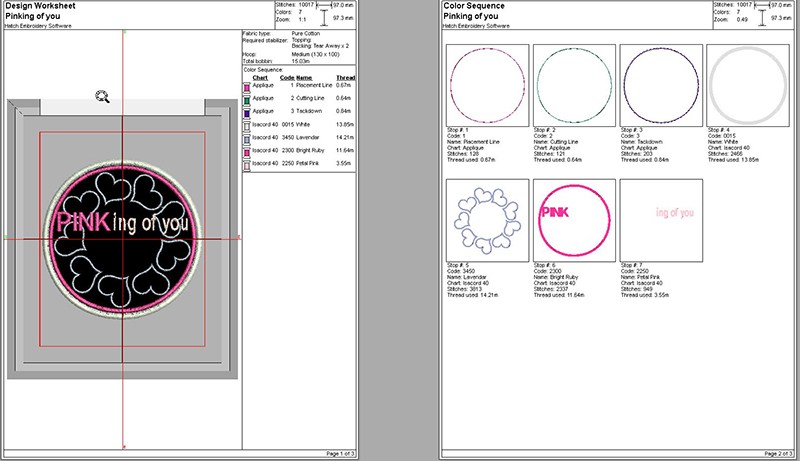Click the 'Page 2 of 3' footer label
The image size is (800, 461).
[x=772, y=453]
